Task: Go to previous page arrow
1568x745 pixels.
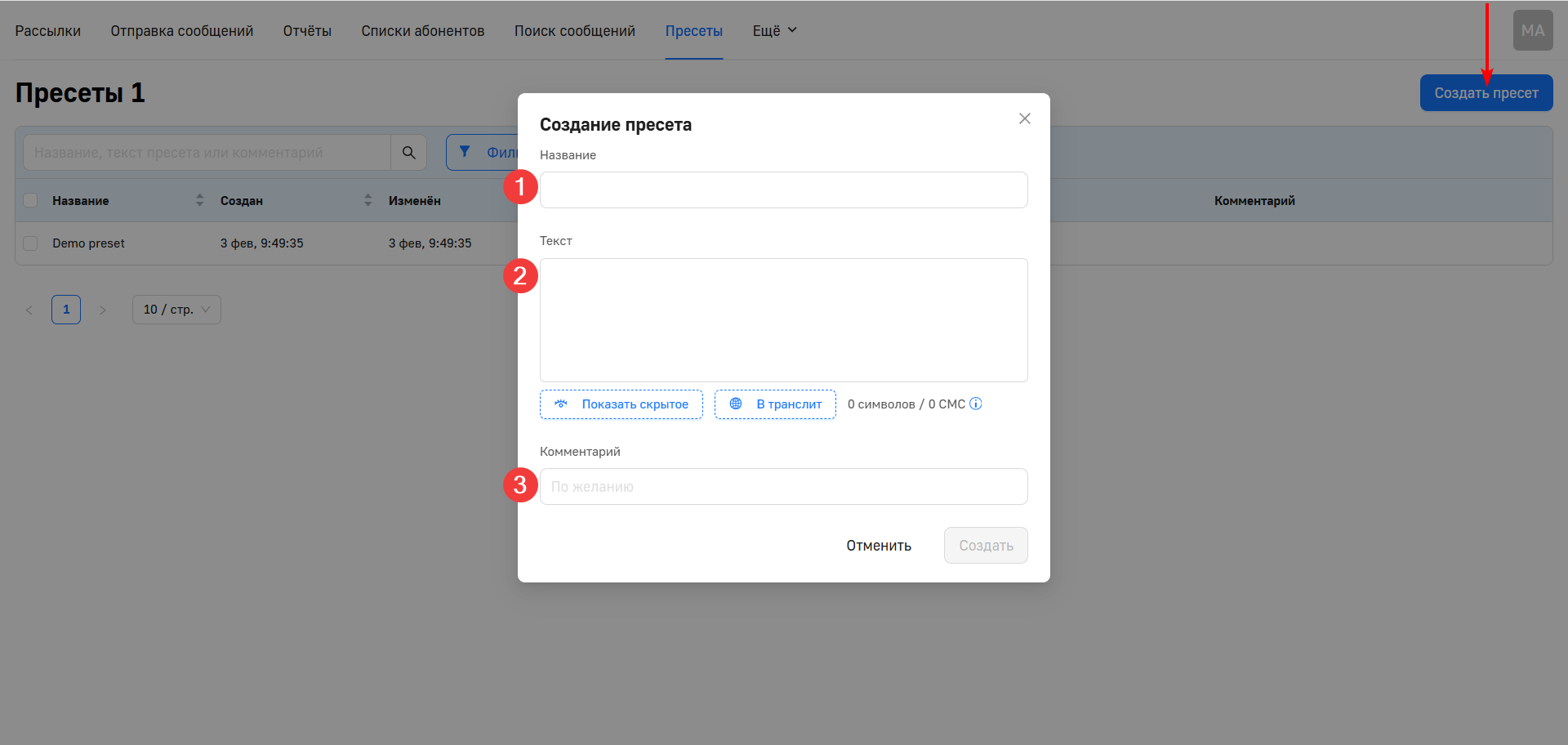Action: 29,310
